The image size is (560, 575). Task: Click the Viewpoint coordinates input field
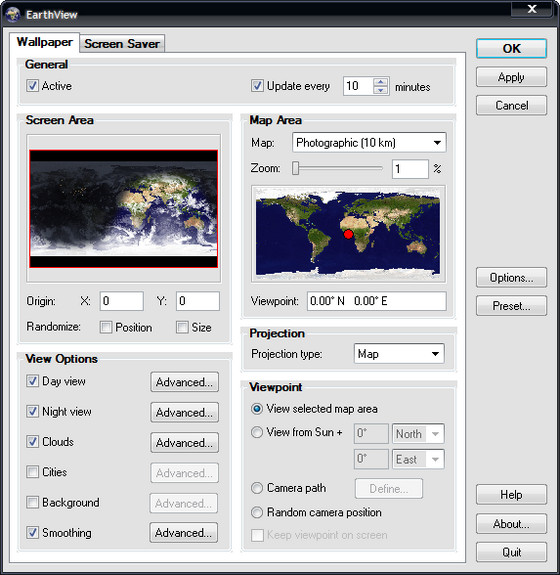[377, 301]
